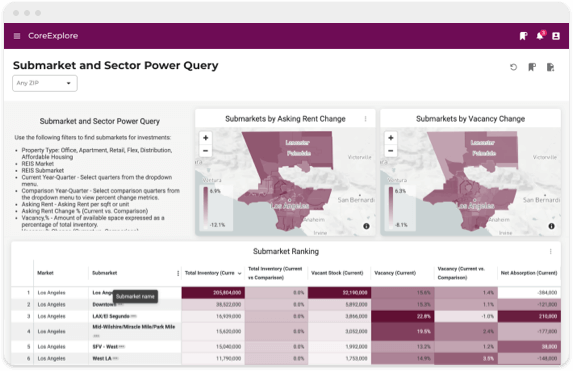Click the -177,000 net absorption cell
This screenshot has width=573, height=371.
click(529, 331)
